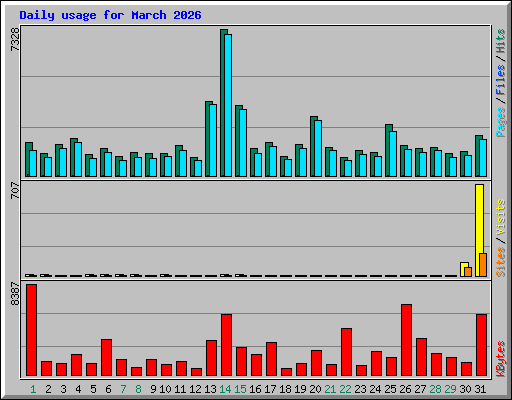Image resolution: width=512 pixels, height=400 pixels.
Task: Select the day 22 red KBytes bar
Action: (346, 352)
